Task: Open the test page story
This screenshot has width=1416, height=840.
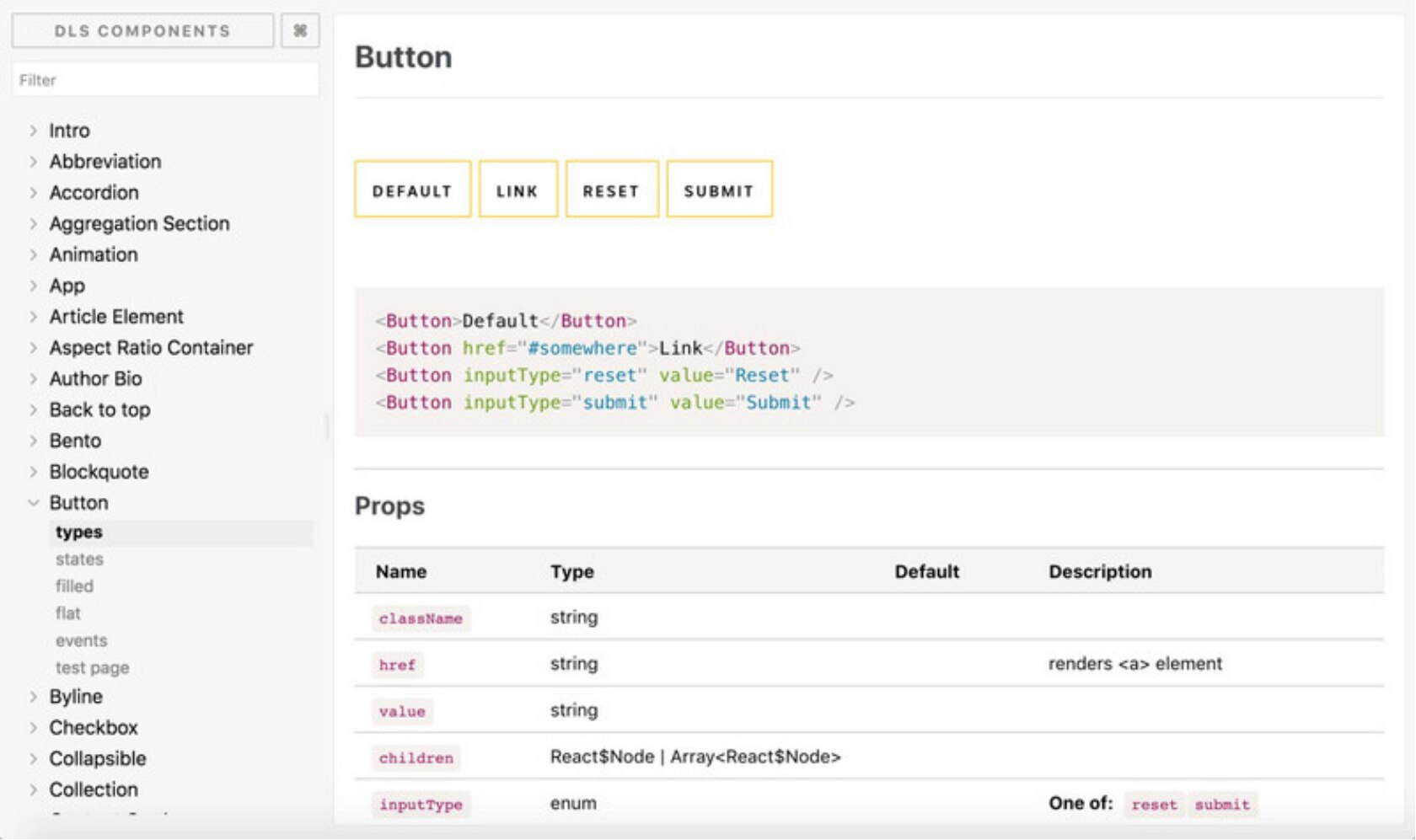Action: pos(92,668)
